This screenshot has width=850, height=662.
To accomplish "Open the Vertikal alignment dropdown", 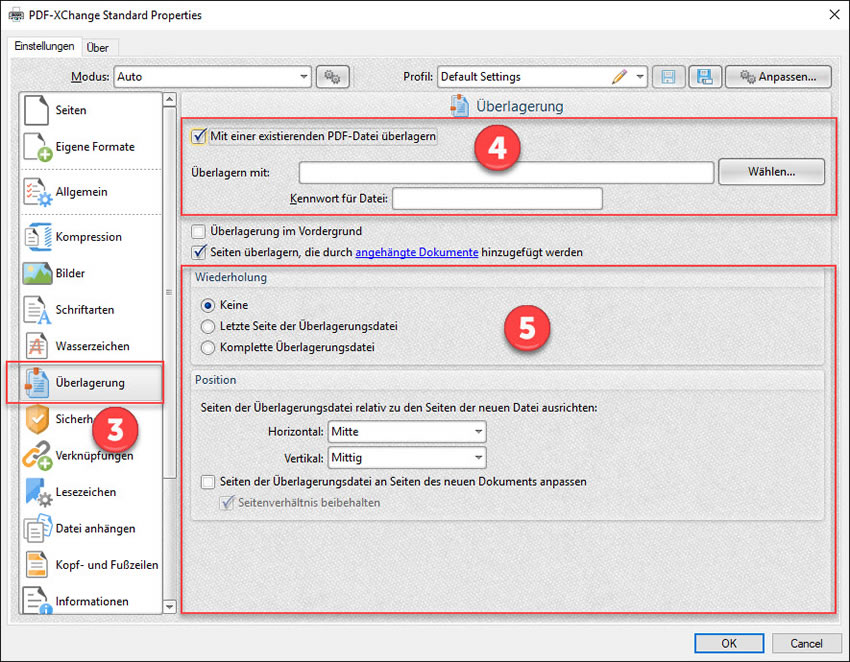I will (x=407, y=458).
